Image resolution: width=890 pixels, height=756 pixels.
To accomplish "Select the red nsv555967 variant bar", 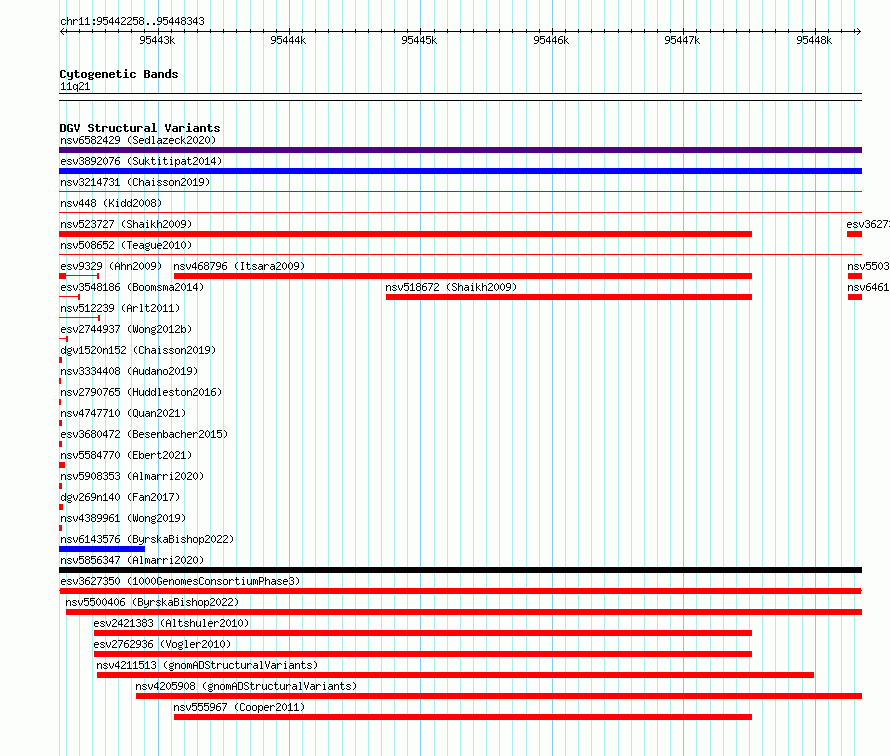I will [463, 717].
